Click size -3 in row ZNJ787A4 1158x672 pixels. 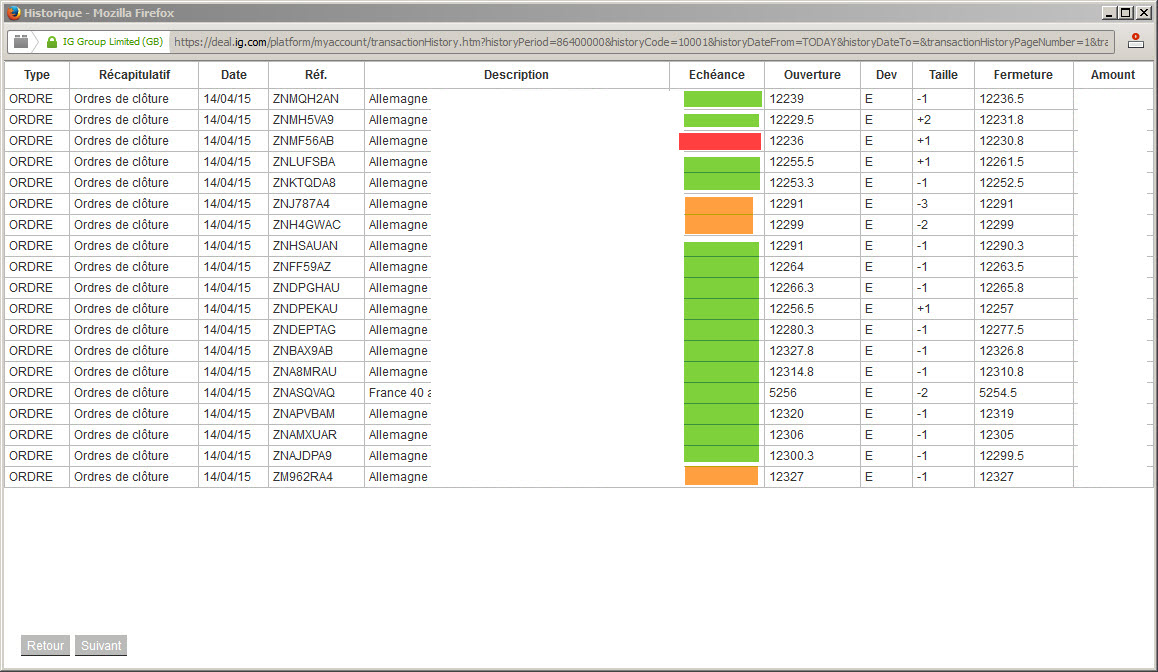[922, 204]
